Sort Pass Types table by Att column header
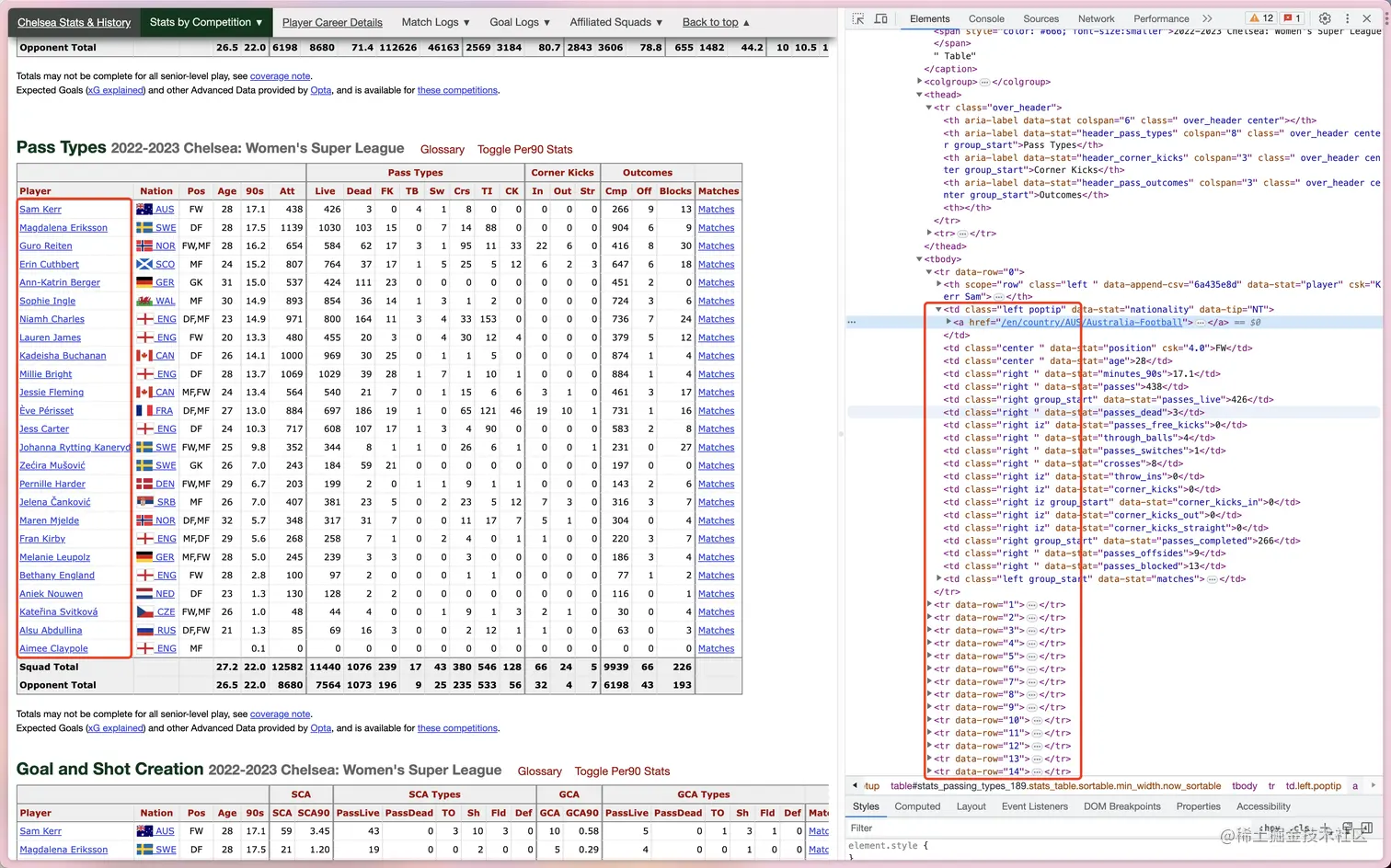The height and width of the screenshot is (868, 1391). click(x=287, y=191)
